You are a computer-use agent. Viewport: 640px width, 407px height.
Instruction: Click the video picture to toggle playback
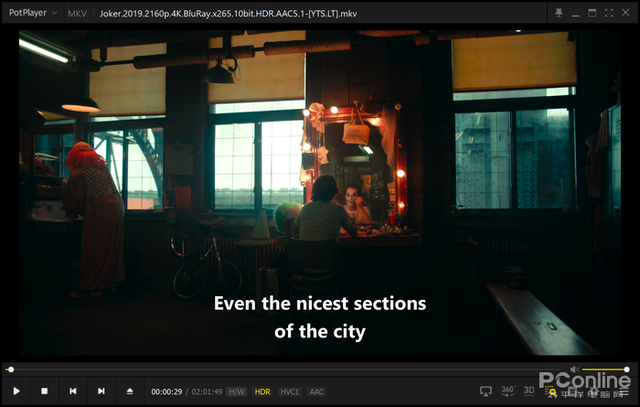point(320,192)
